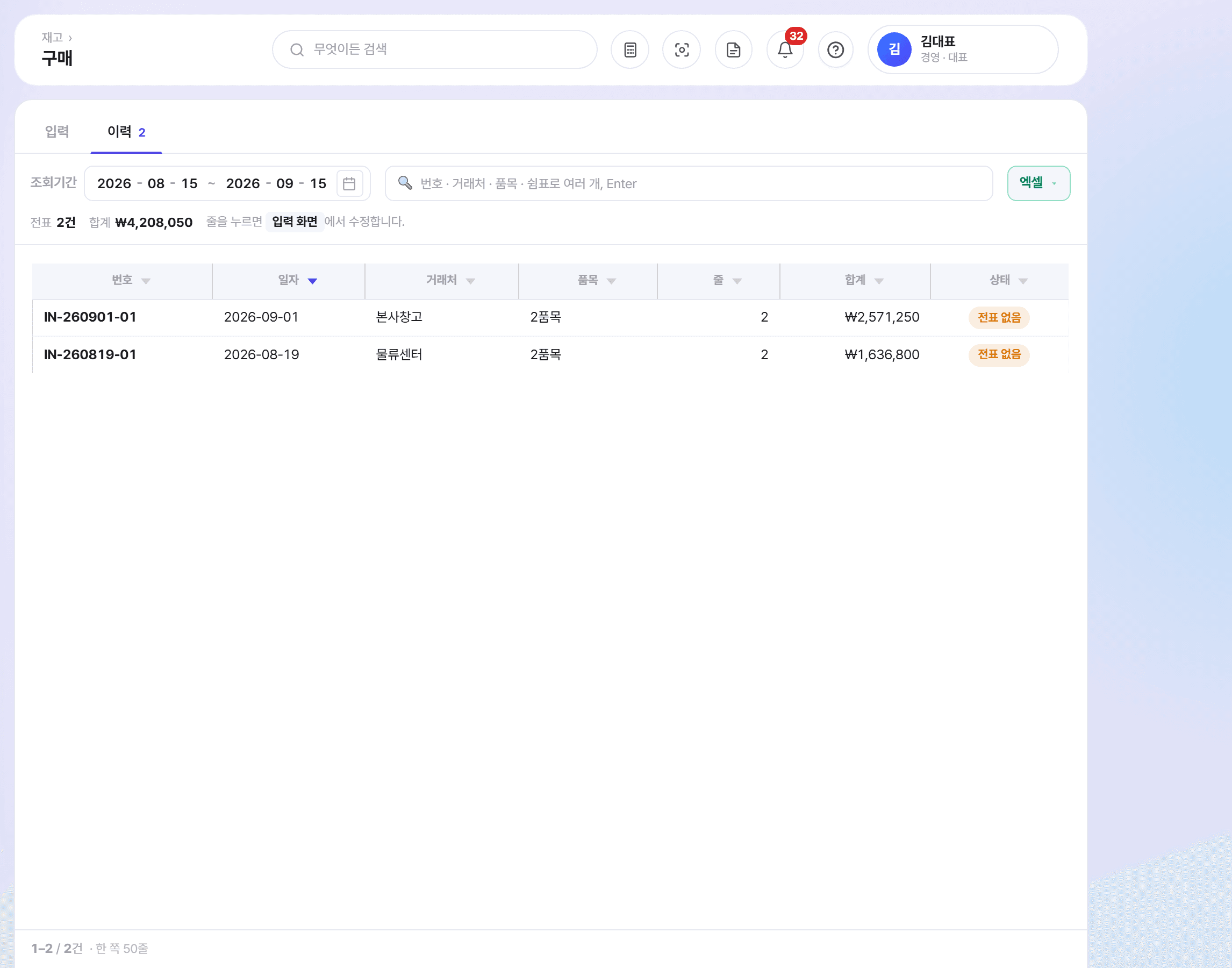Click the 입력 화면 link
1232x968 pixels.
(295, 222)
